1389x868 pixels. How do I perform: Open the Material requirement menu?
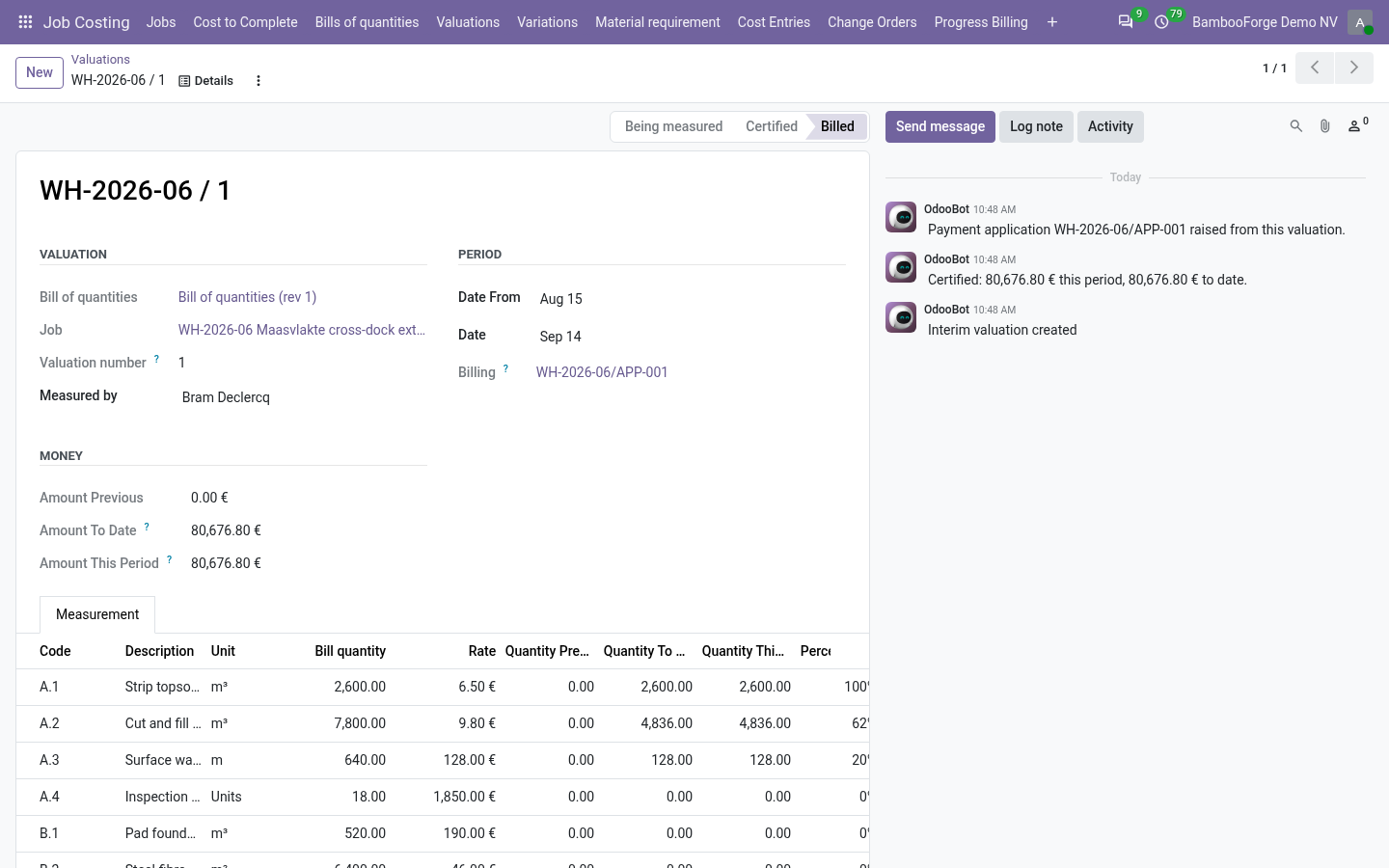click(x=658, y=22)
